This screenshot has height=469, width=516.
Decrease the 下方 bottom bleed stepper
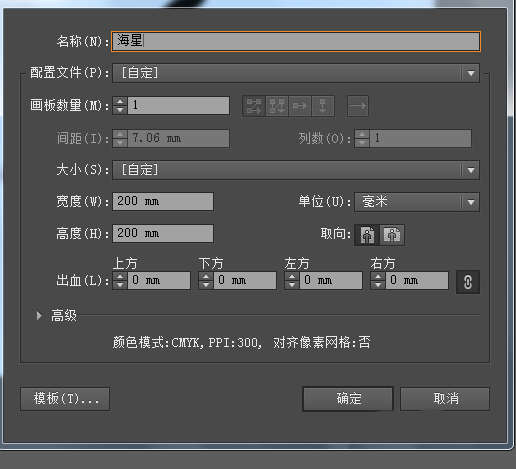[206, 285]
